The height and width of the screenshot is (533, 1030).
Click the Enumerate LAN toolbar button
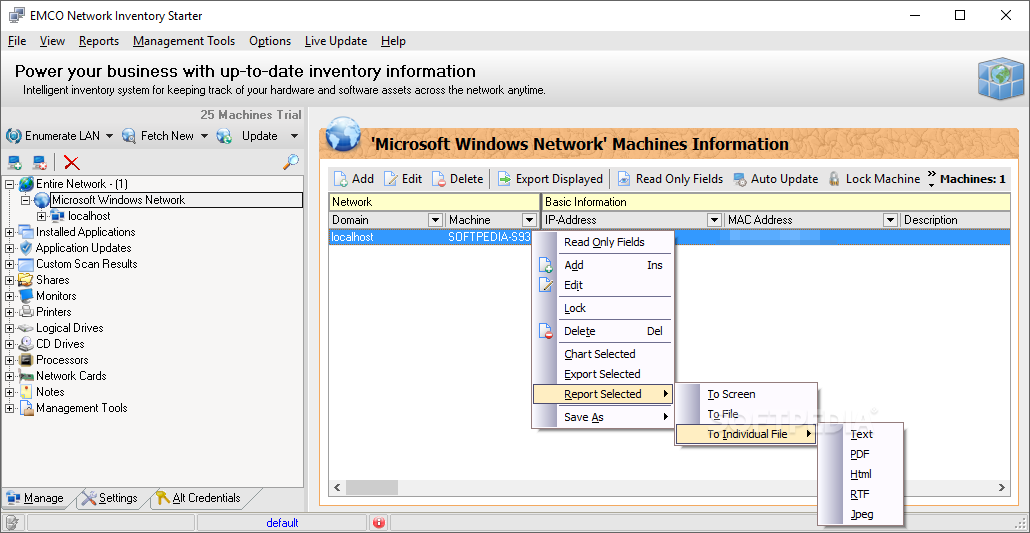pos(54,136)
